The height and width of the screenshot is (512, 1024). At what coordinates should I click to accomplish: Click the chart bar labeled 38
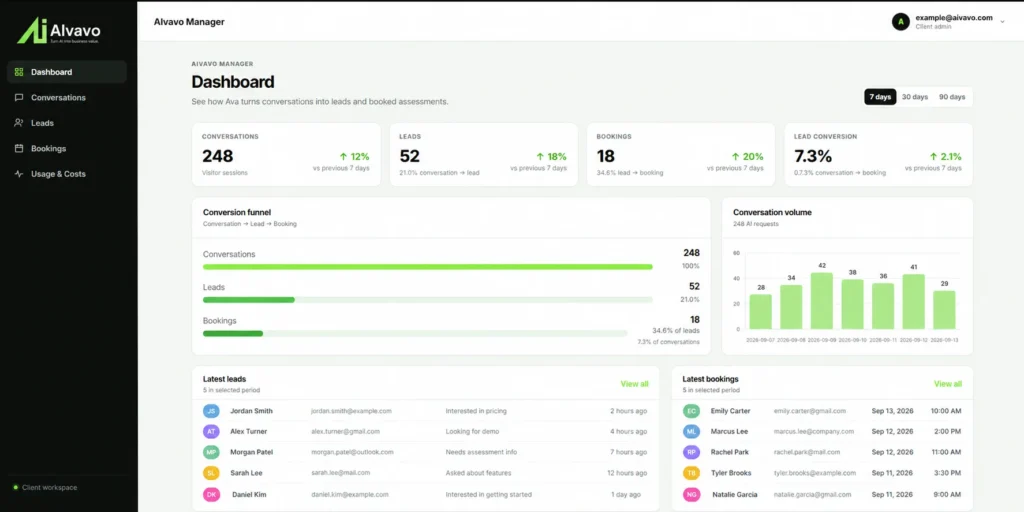852,304
